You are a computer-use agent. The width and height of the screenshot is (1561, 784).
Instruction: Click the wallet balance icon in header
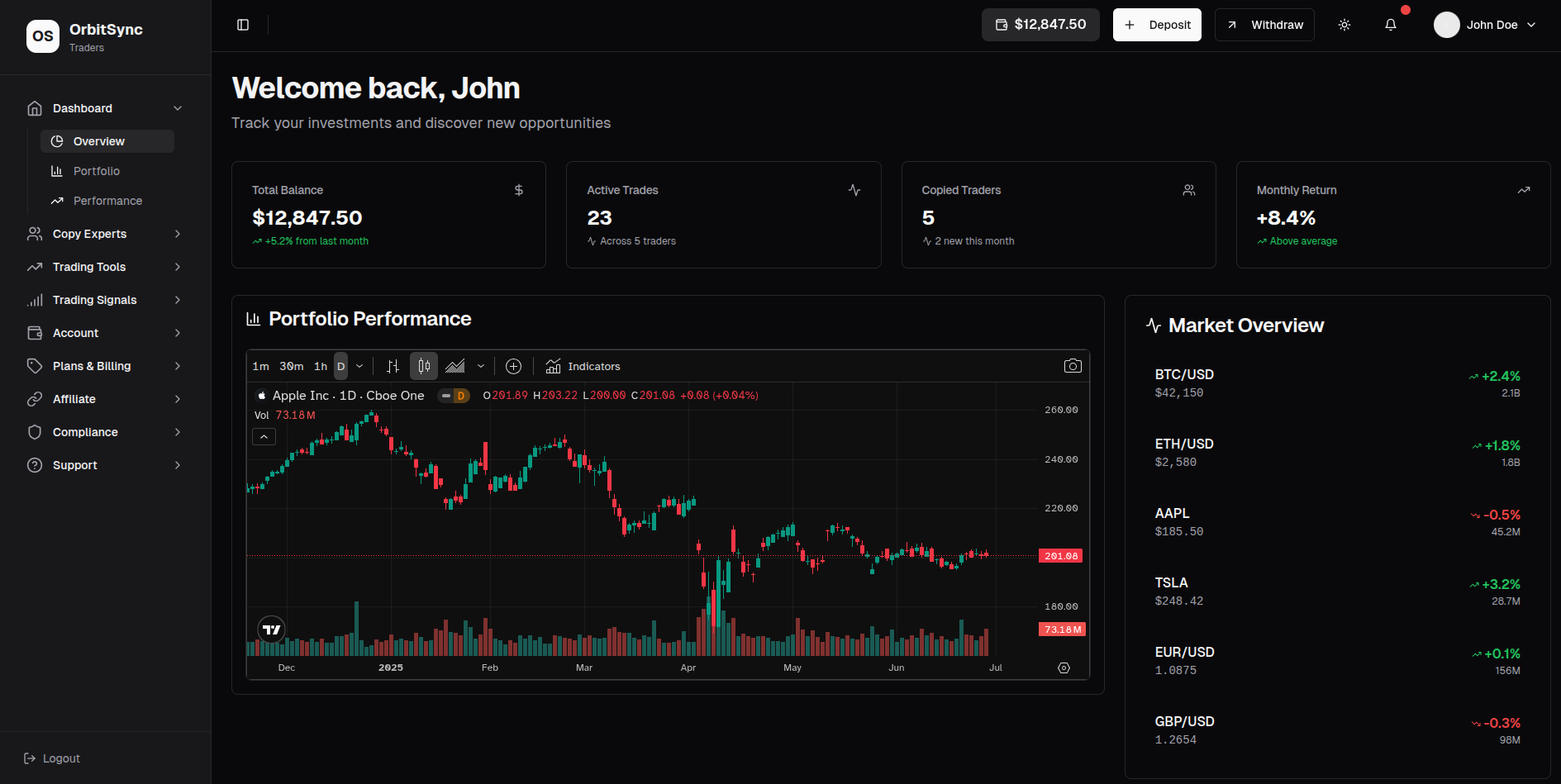coord(1001,24)
